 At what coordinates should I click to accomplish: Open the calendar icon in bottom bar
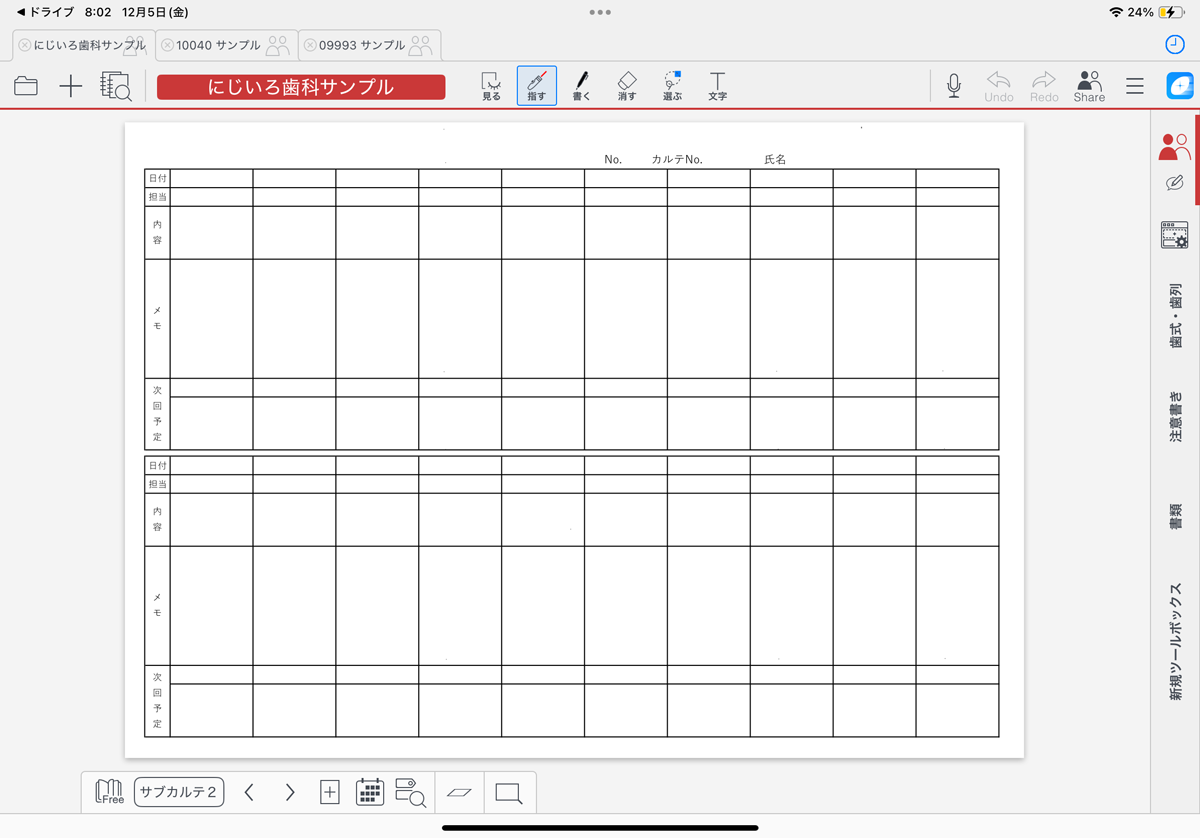pos(370,792)
